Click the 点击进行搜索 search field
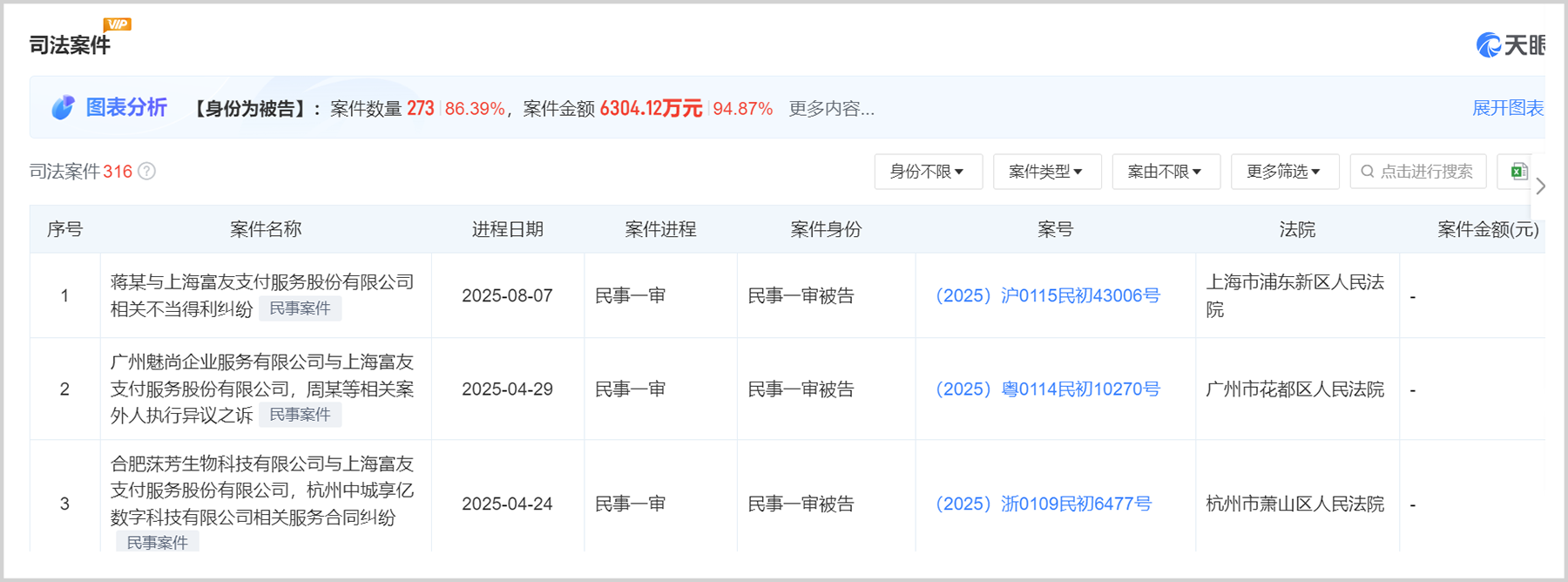Image resolution: width=1568 pixels, height=582 pixels. click(1418, 172)
